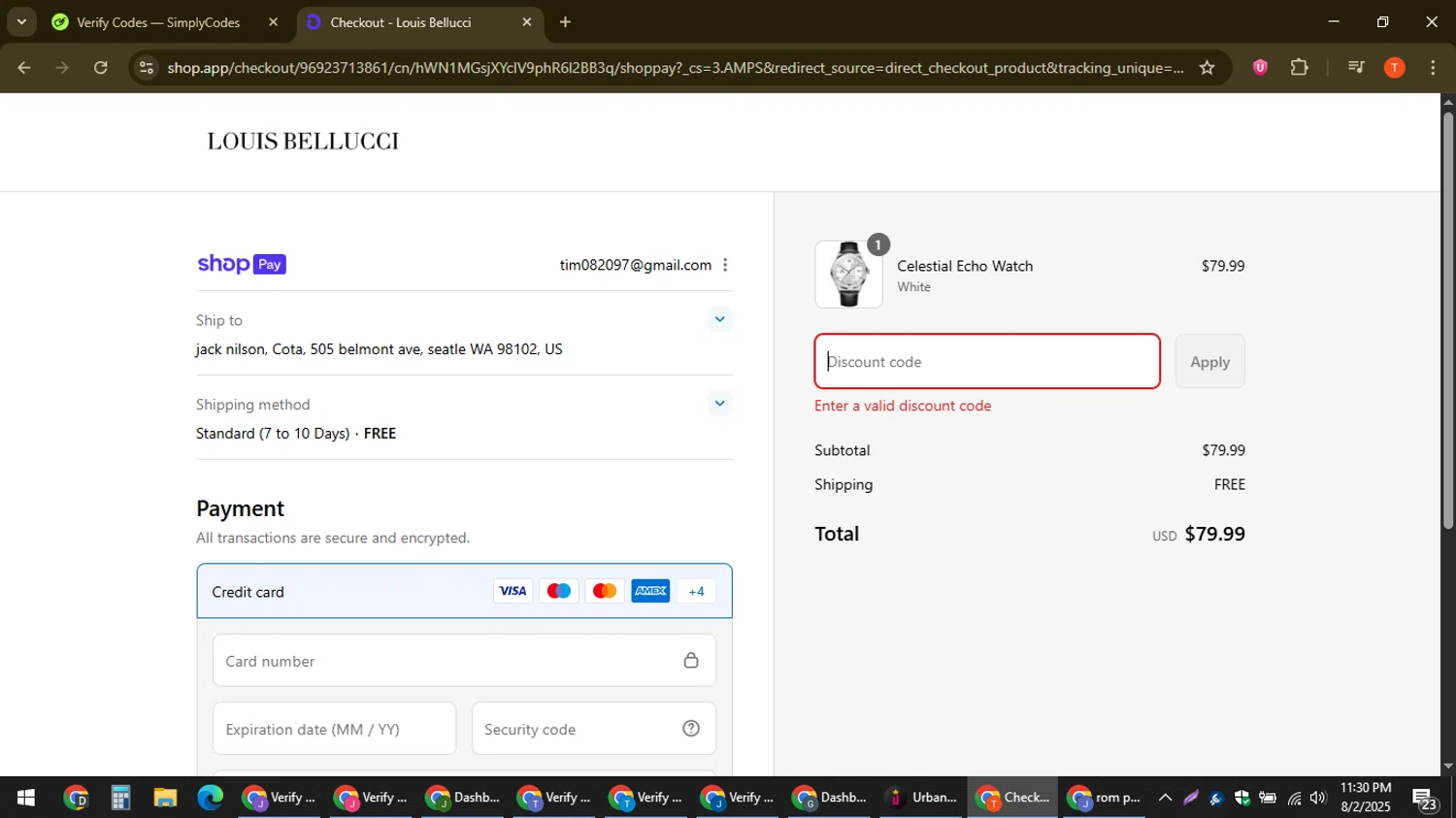
Task: Close the Checkout - Louis Bellucci tab
Action: (x=527, y=22)
